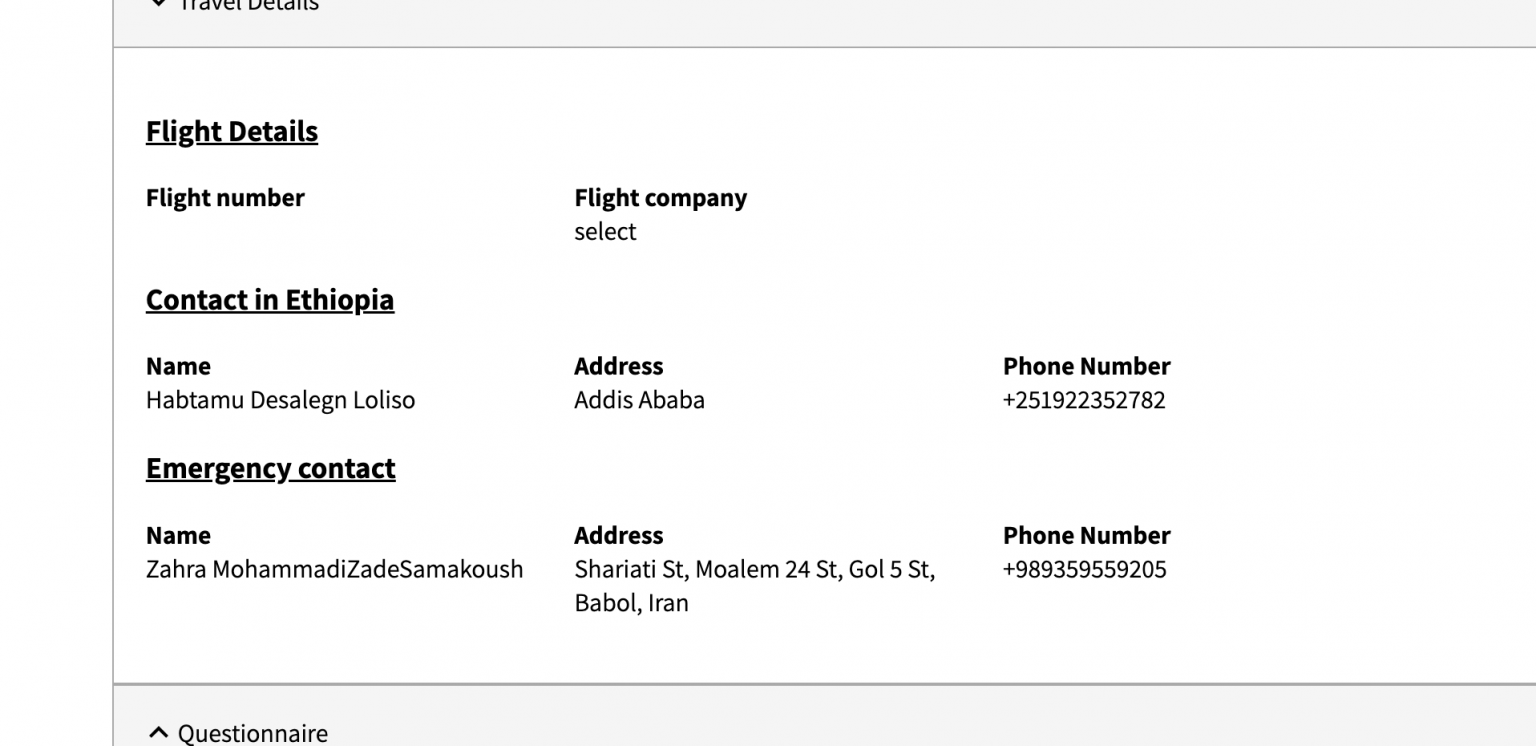The height and width of the screenshot is (746, 1536).
Task: Collapse the Questionnaire section chevron
Action: click(158, 733)
